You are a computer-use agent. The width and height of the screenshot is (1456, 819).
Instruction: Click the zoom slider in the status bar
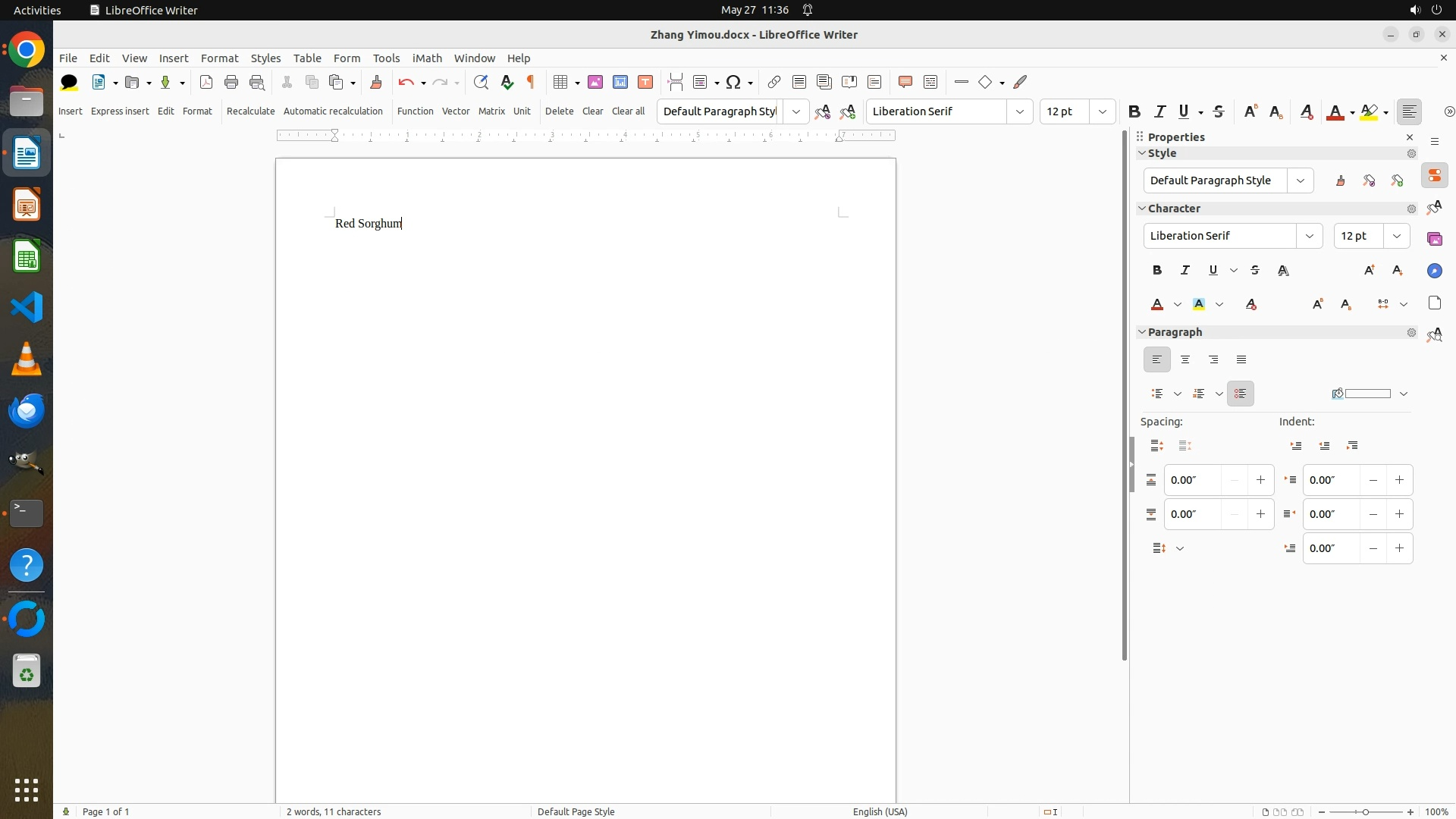pyautogui.click(x=1365, y=811)
